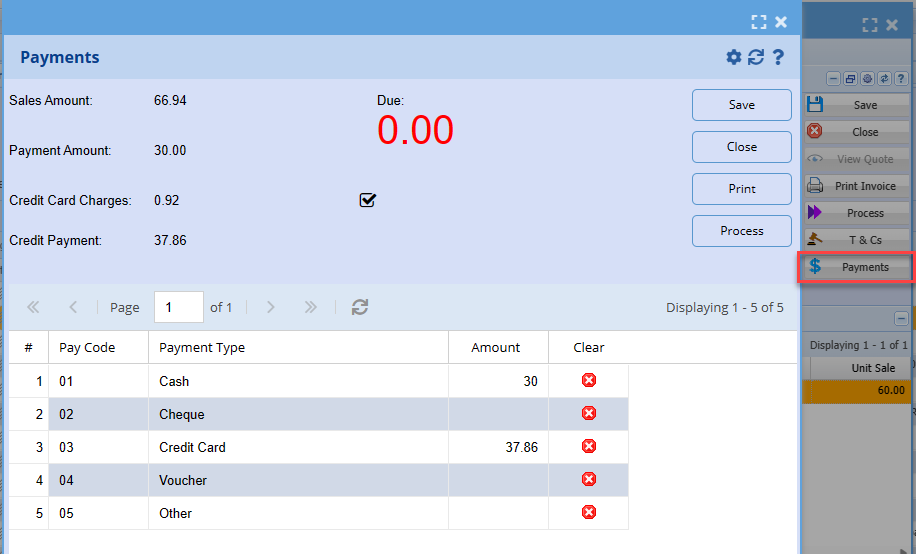Toggle the Credit Card Charges checkbox
Image resolution: width=916 pixels, height=554 pixels.
tap(367, 200)
